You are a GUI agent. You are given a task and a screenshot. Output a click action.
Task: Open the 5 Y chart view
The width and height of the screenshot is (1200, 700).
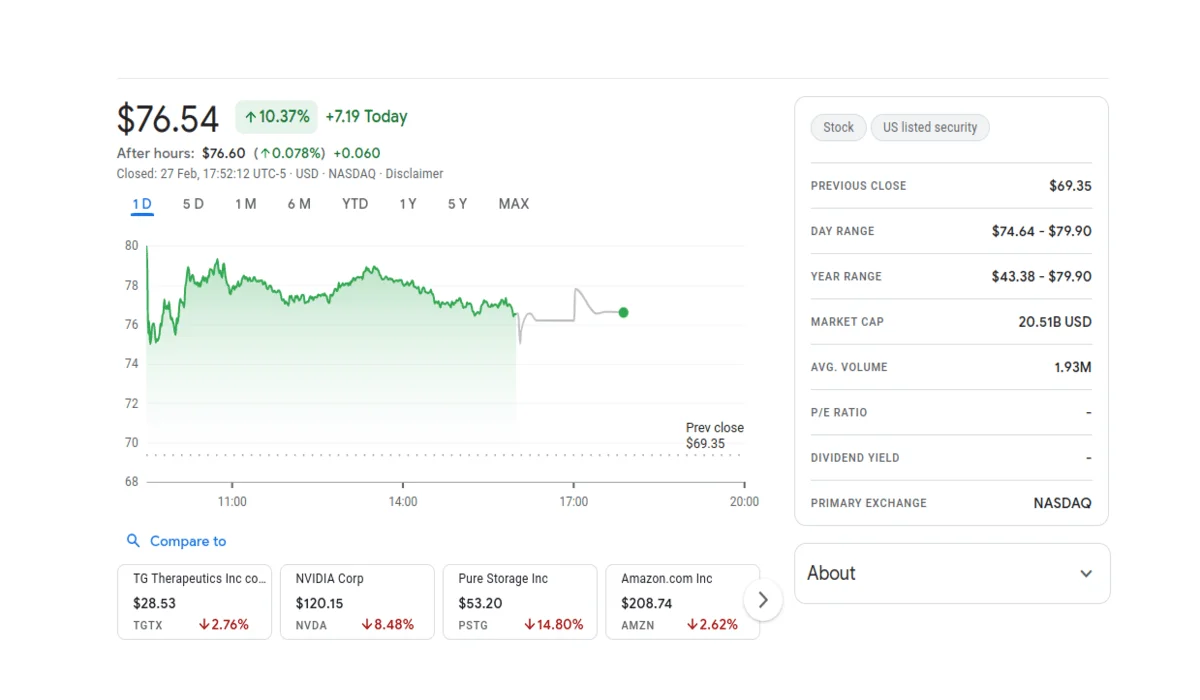pos(457,204)
